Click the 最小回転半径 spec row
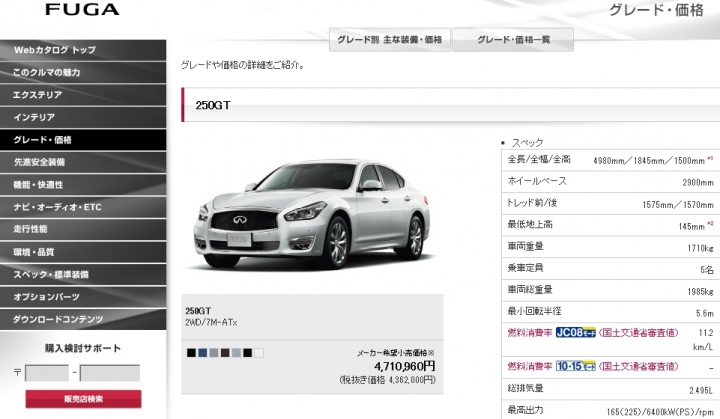 click(x=610, y=312)
